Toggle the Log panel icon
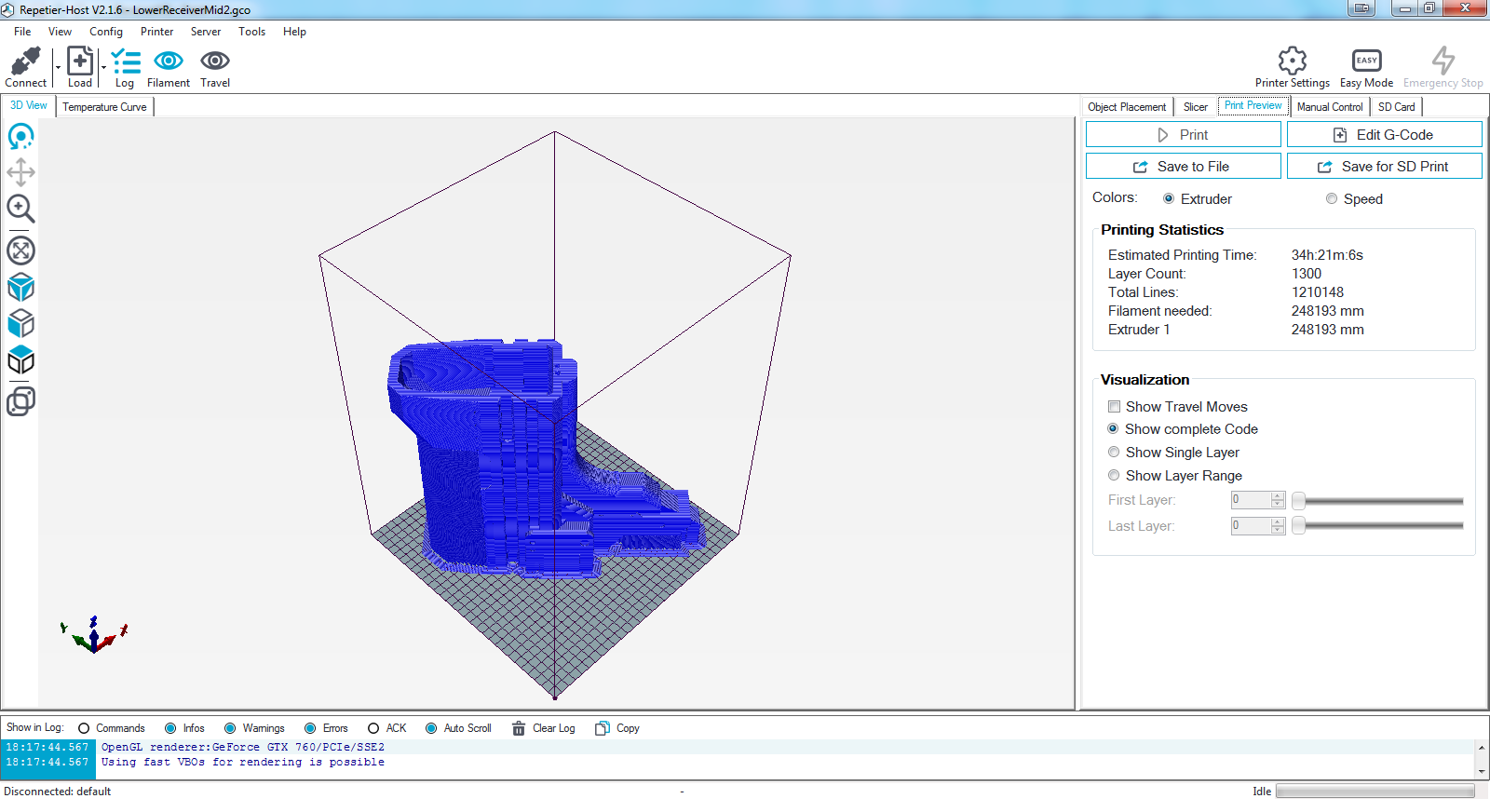 [x=125, y=61]
